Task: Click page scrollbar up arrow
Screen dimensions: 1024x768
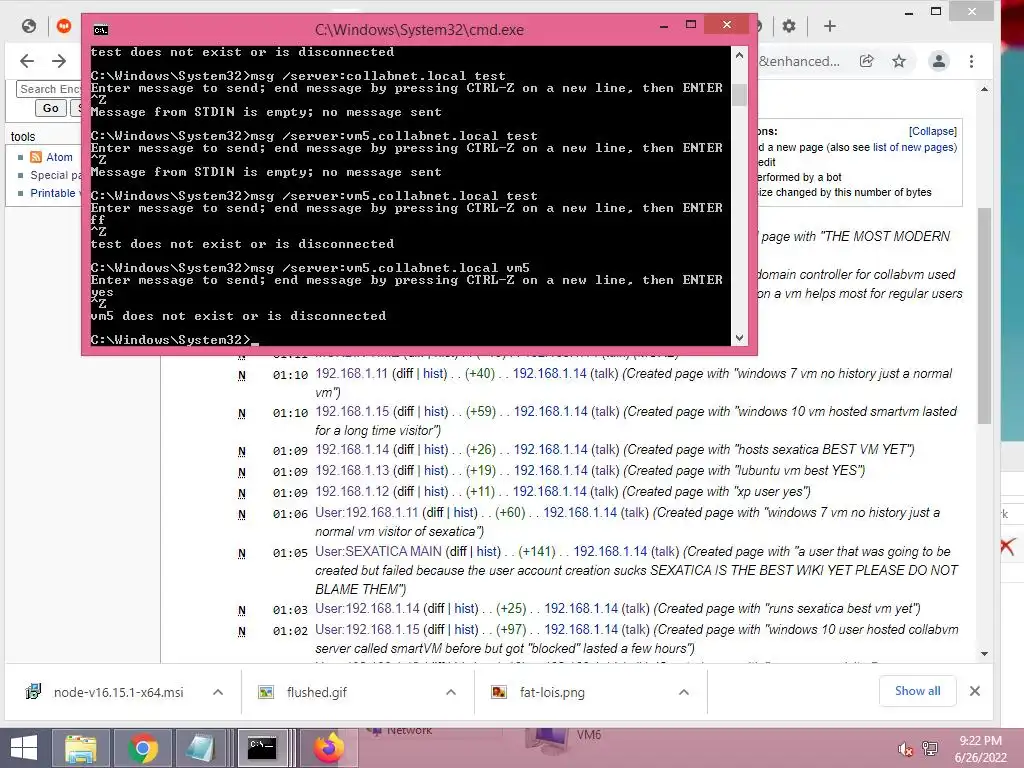Action: click(984, 89)
